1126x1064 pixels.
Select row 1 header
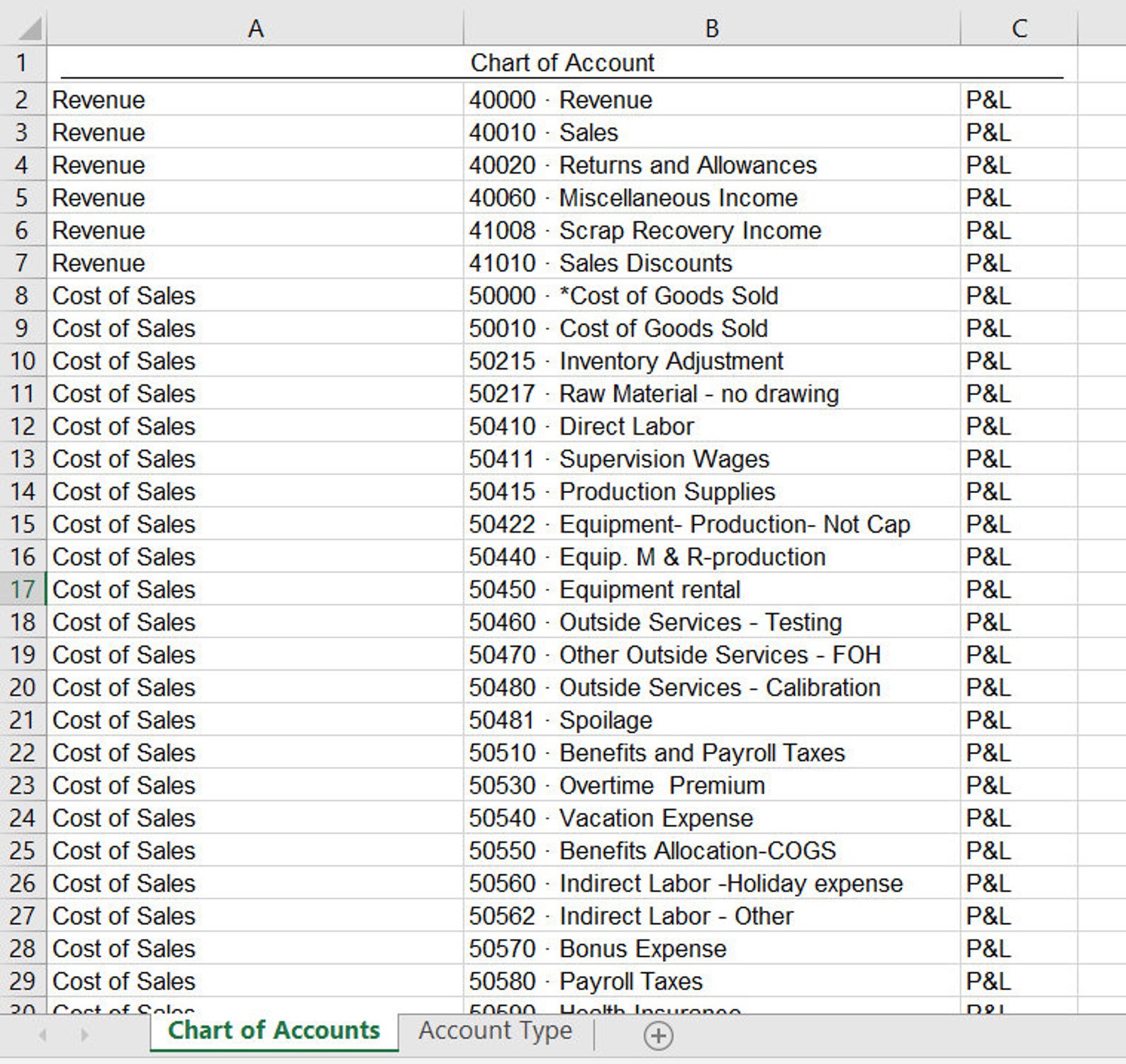(23, 63)
